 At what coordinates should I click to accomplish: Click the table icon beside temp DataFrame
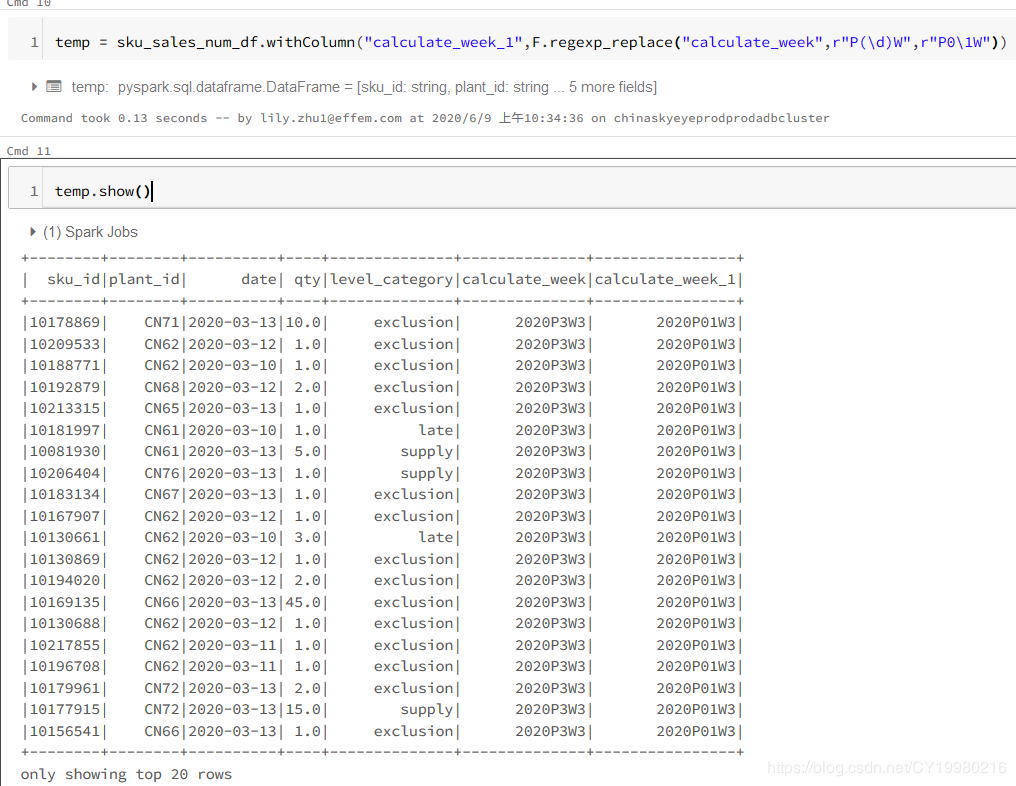point(54,87)
